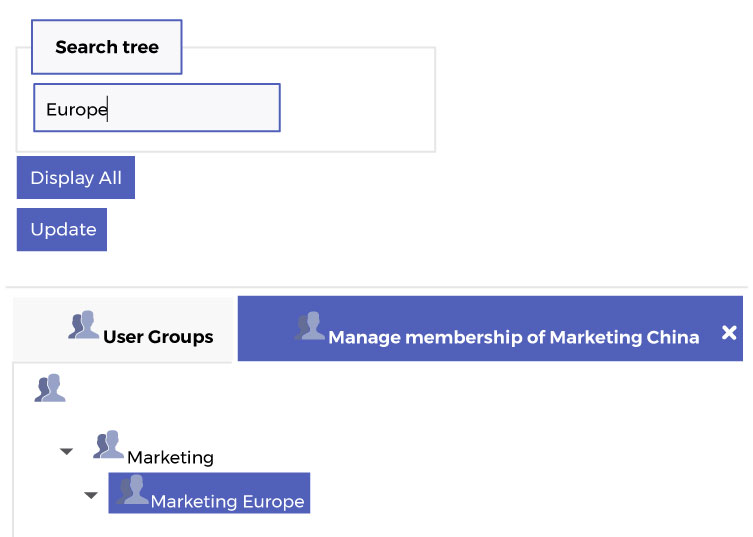Click the people icon on User Groups tab
This screenshot has width=753, height=537.
point(84,325)
